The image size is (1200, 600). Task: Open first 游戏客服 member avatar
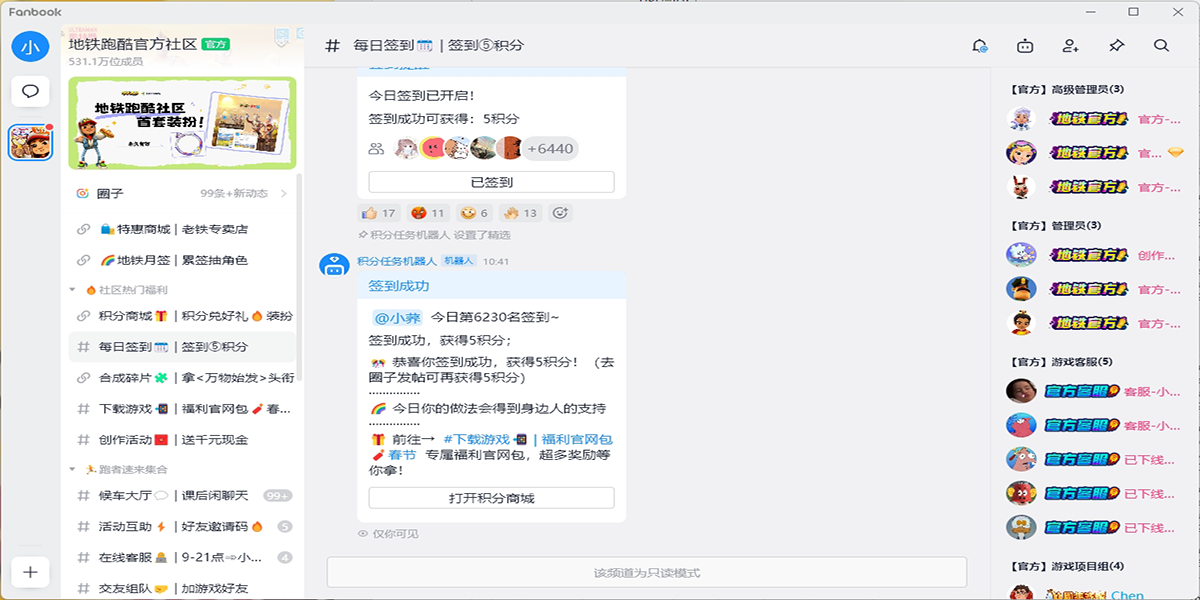click(1020, 391)
